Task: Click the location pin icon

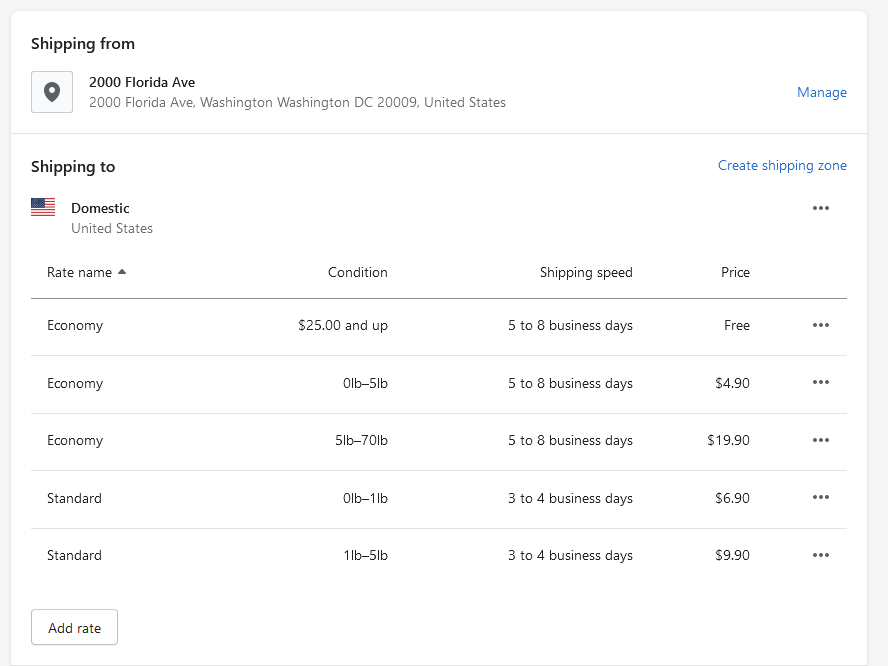Action: (x=52, y=92)
